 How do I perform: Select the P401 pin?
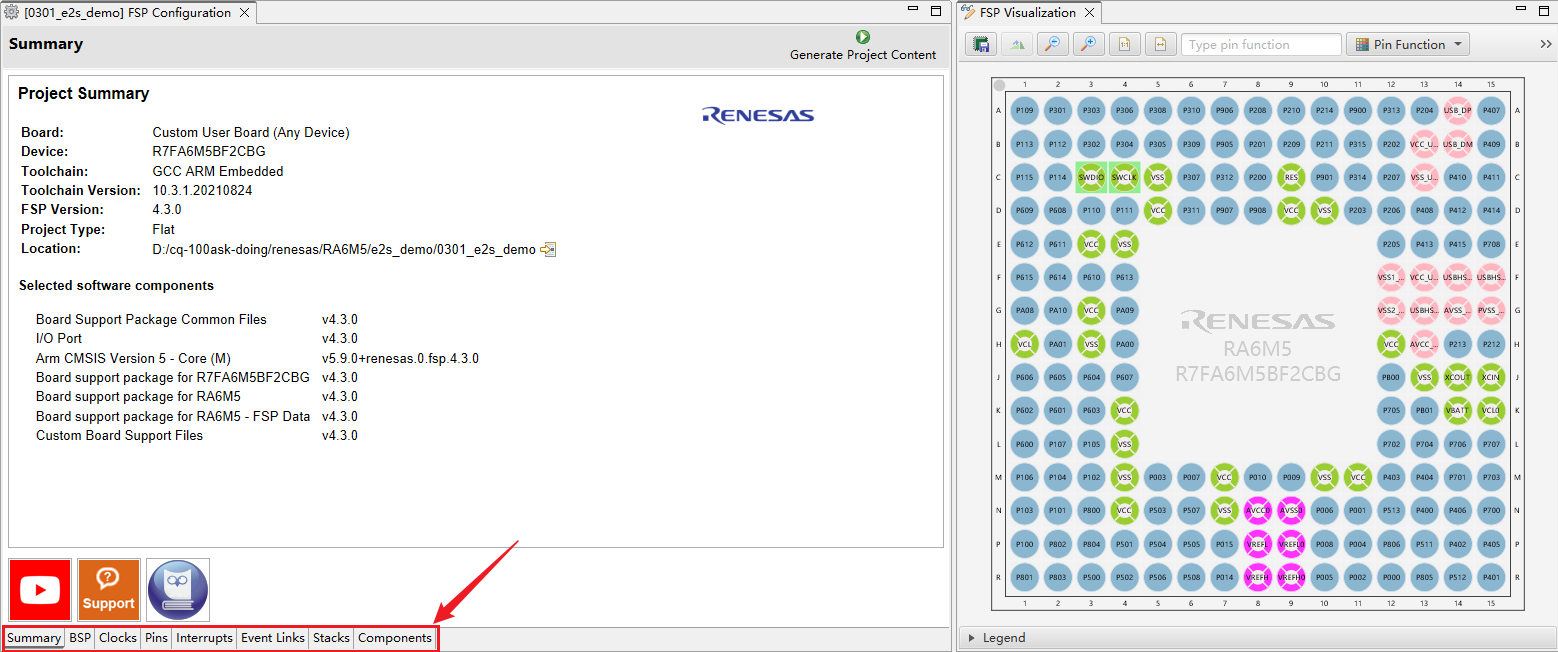pos(1491,577)
